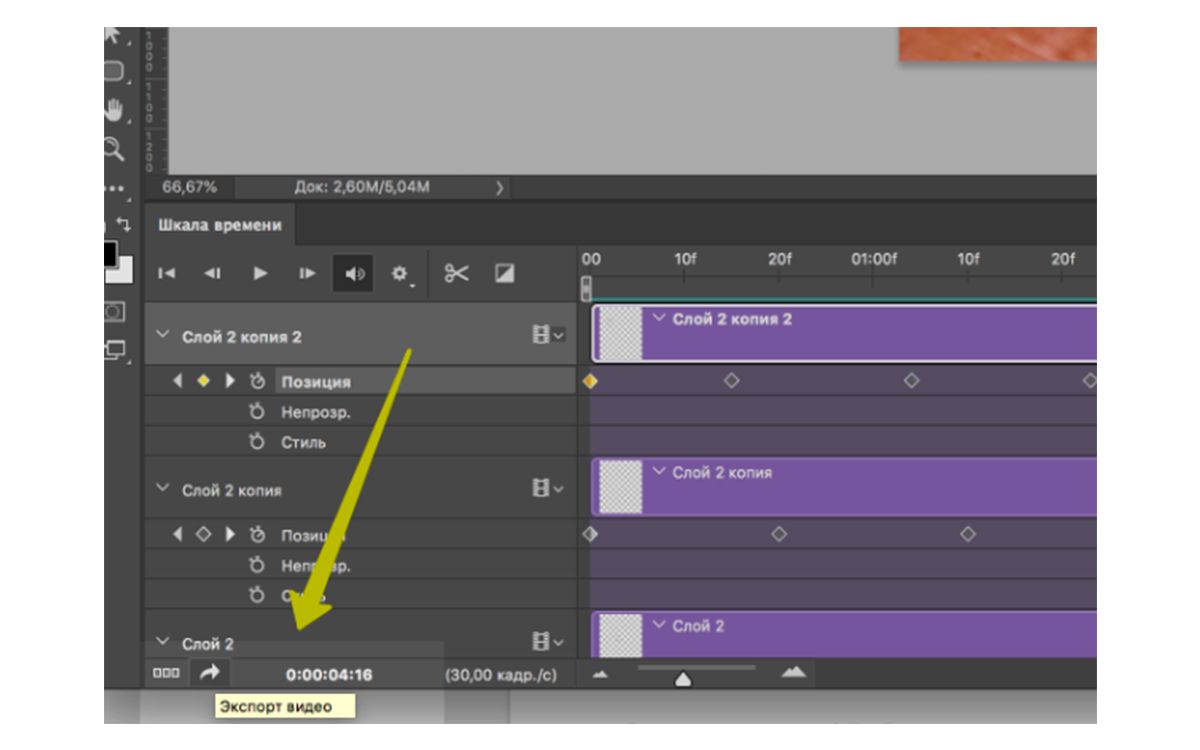1200x750 pixels.
Task: Click the playhead at 00
Action: pos(587,288)
